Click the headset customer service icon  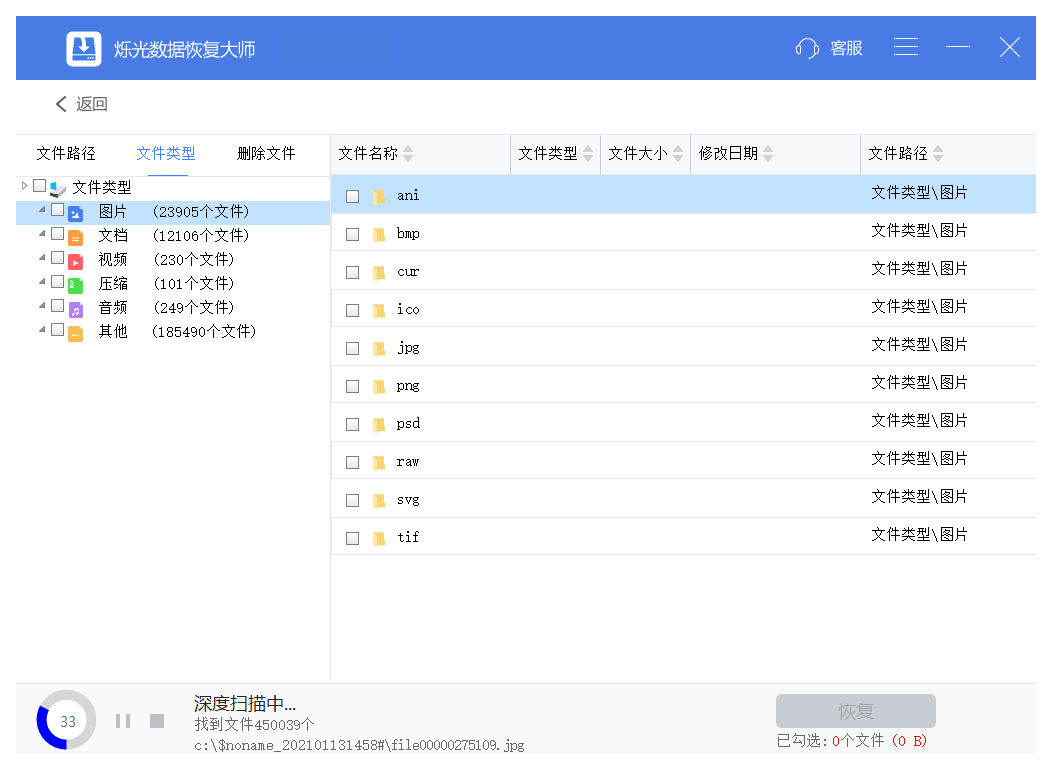(806, 47)
